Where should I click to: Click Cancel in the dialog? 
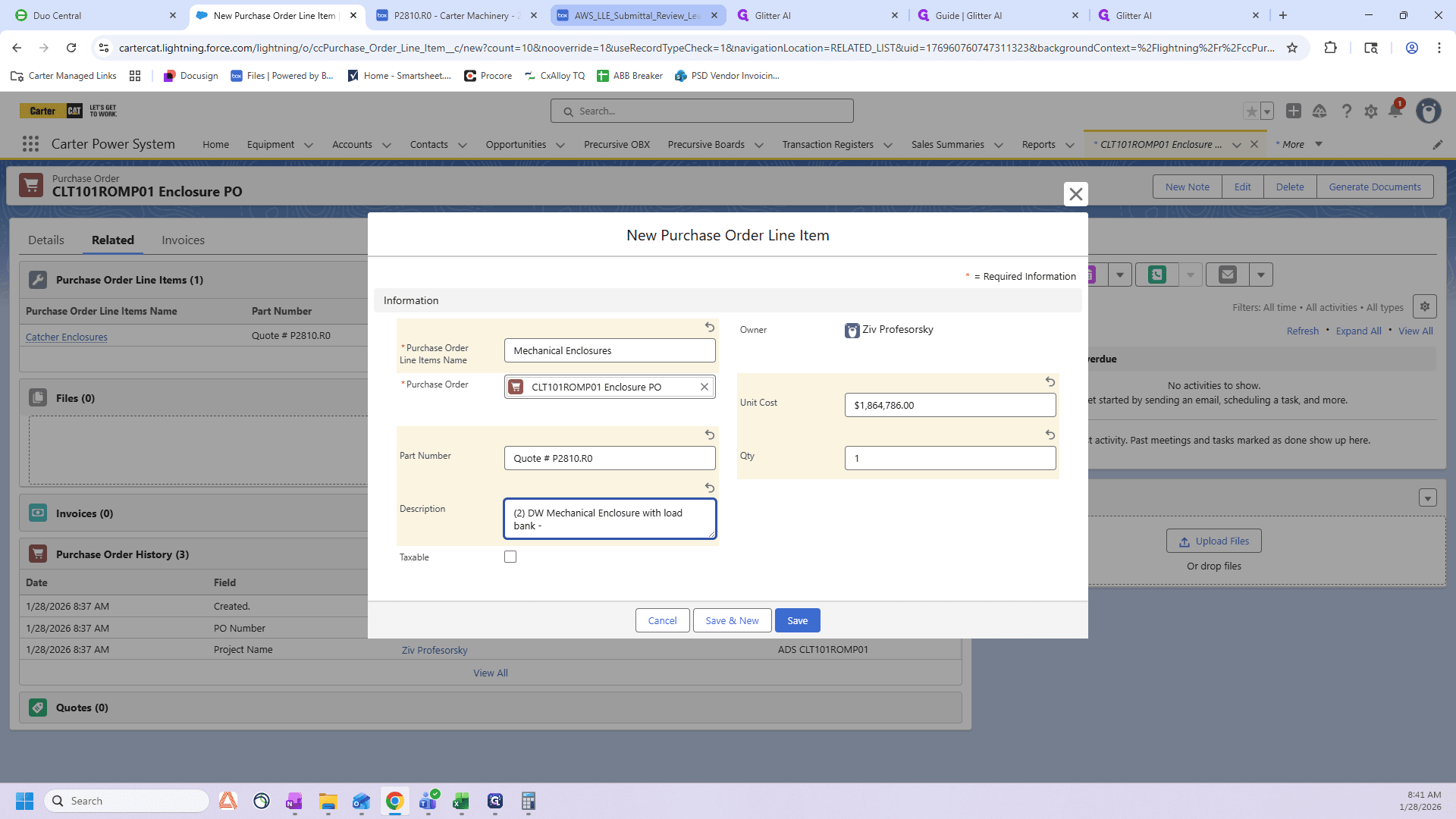click(662, 620)
